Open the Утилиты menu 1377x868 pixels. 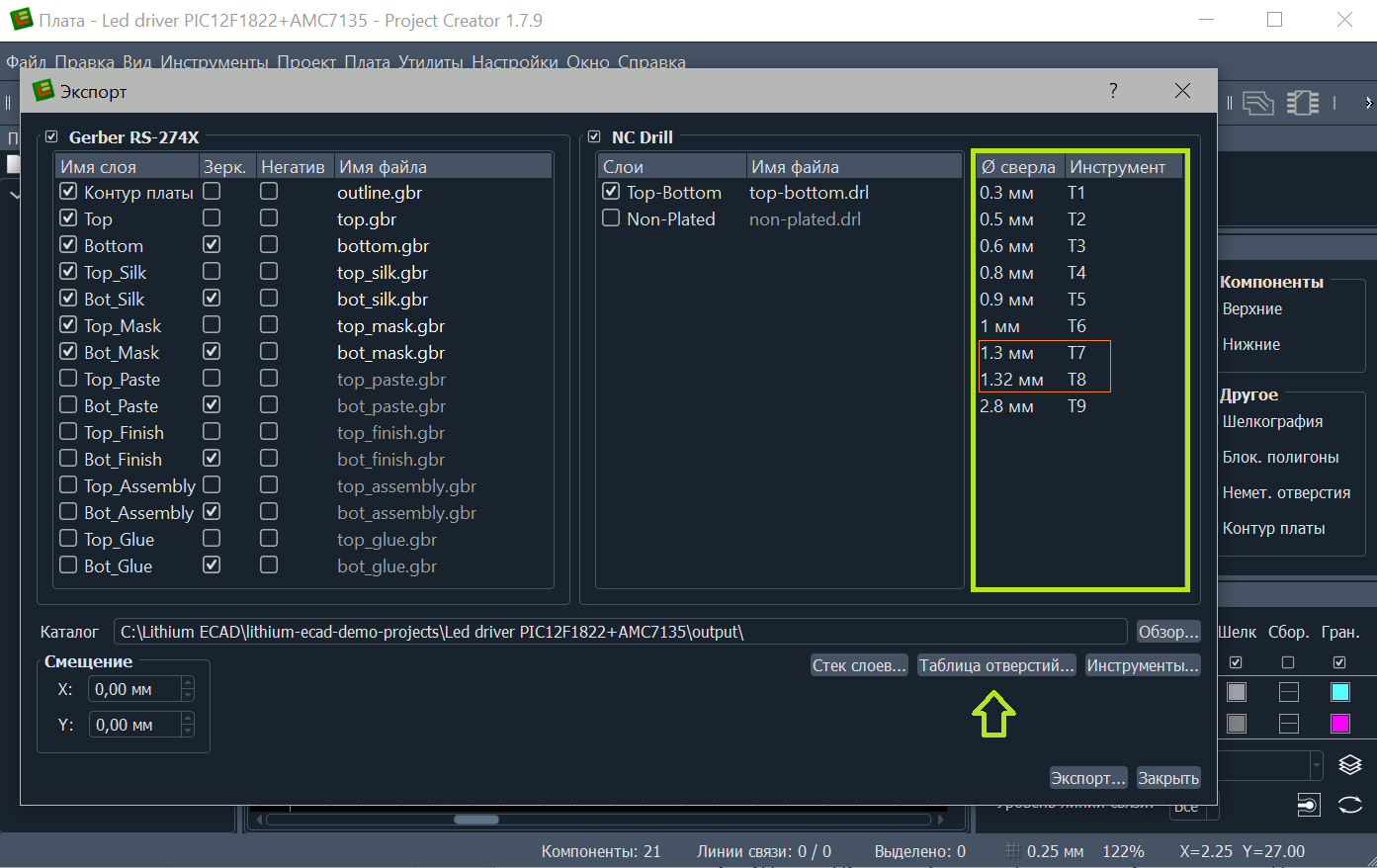tap(431, 62)
